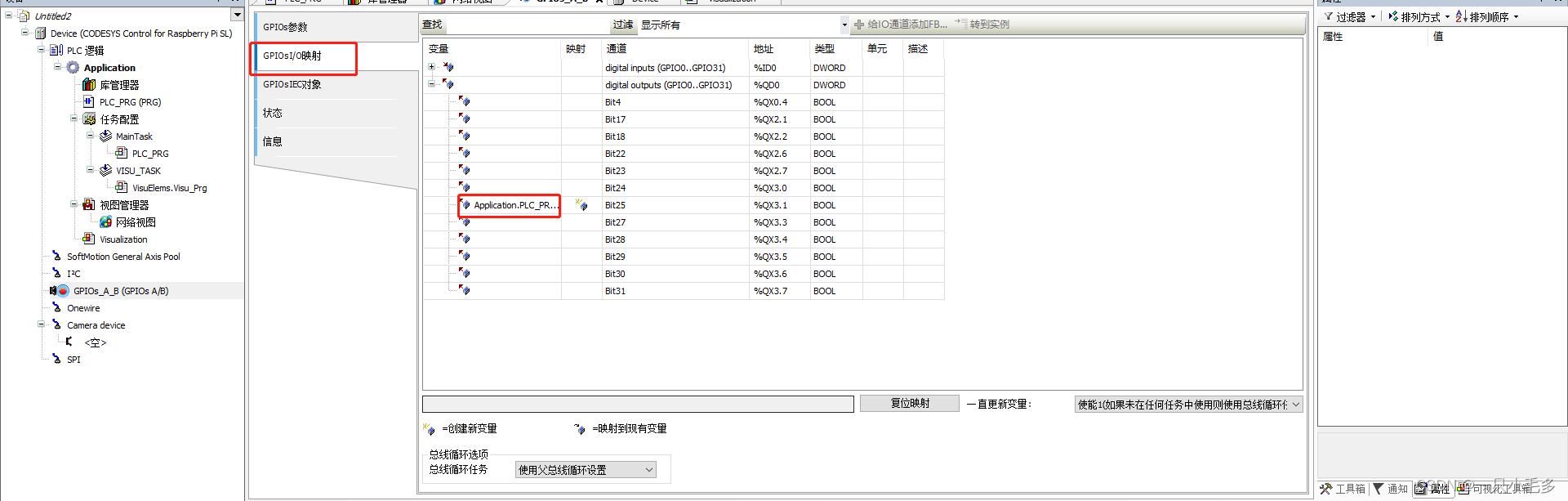Click the 变量 column header

point(439,49)
